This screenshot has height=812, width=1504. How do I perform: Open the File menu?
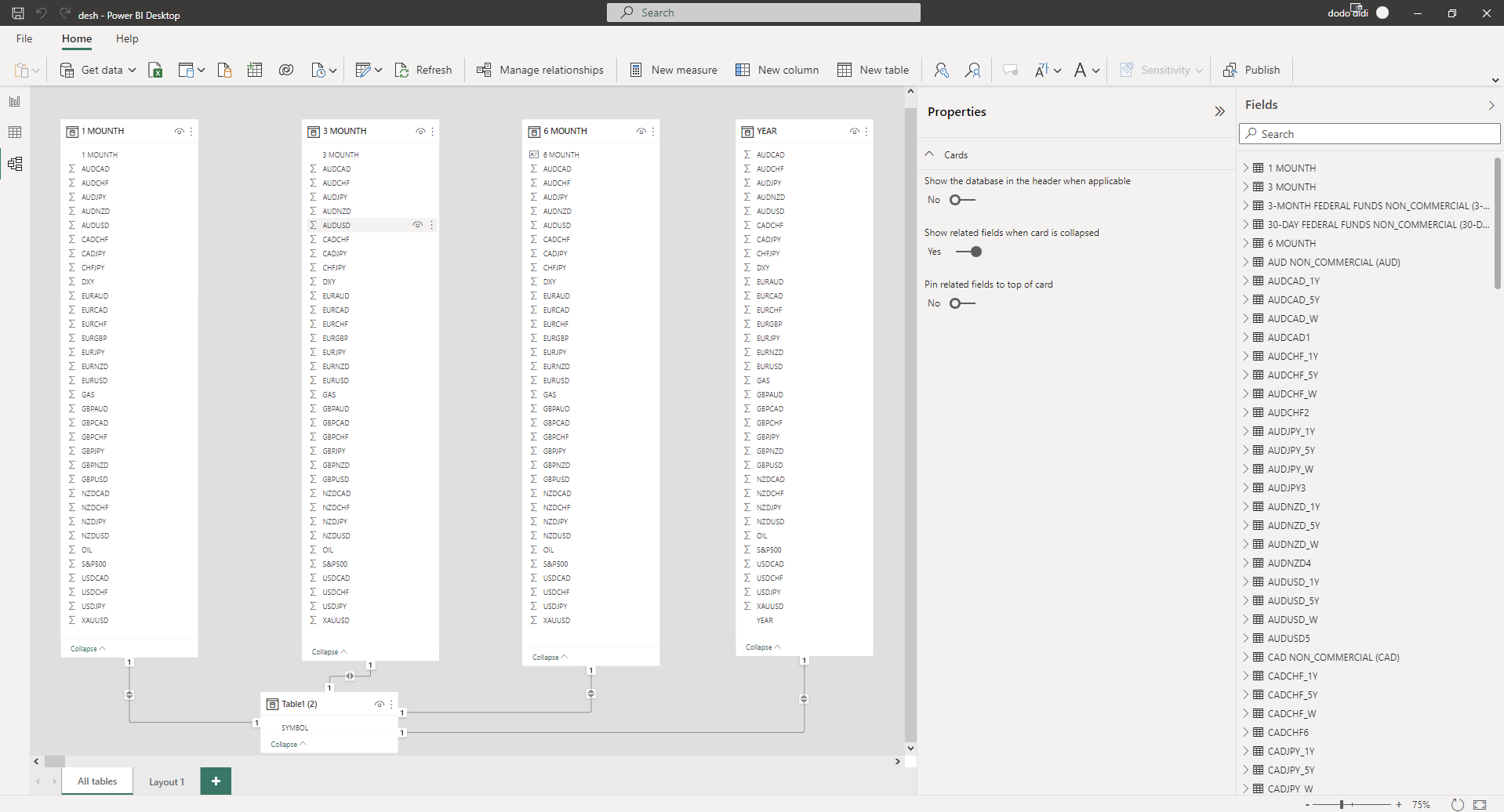(x=24, y=38)
